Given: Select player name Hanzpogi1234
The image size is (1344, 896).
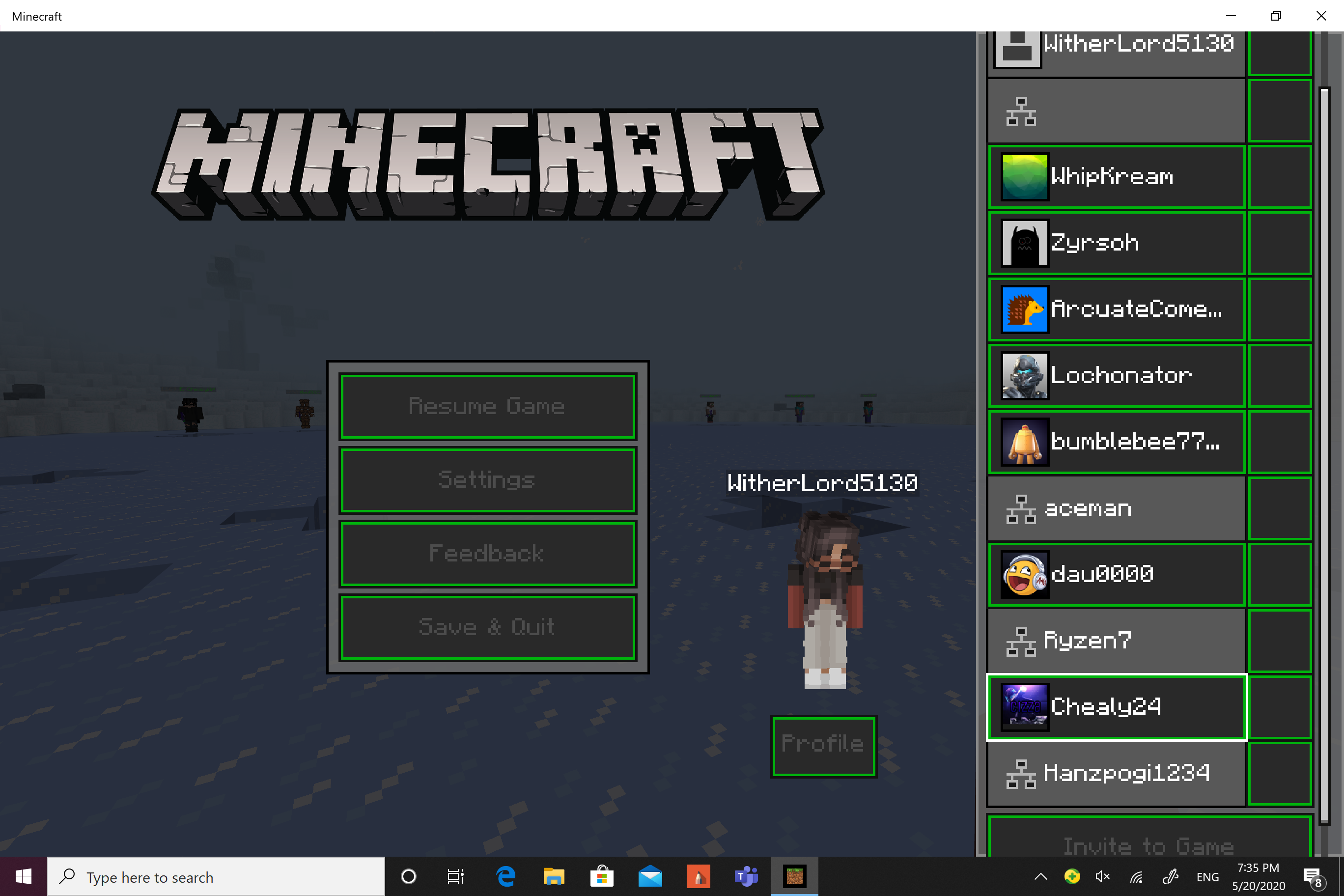Looking at the screenshot, I should [1126, 774].
